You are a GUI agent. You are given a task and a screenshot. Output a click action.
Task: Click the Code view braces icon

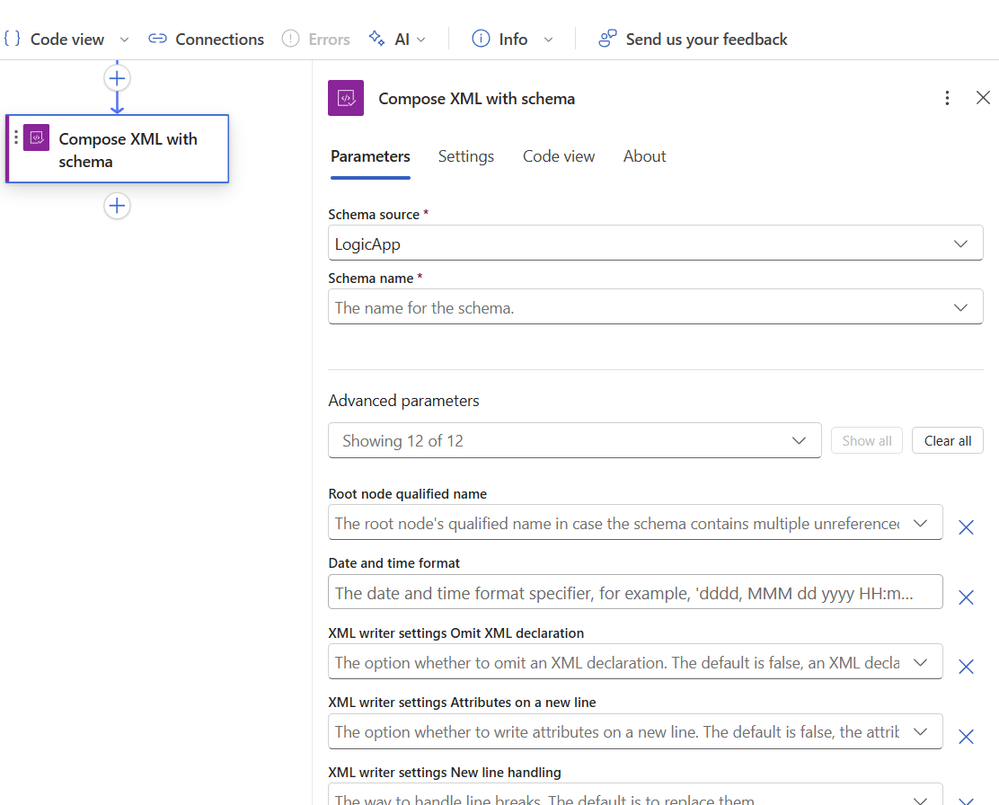tap(12, 39)
